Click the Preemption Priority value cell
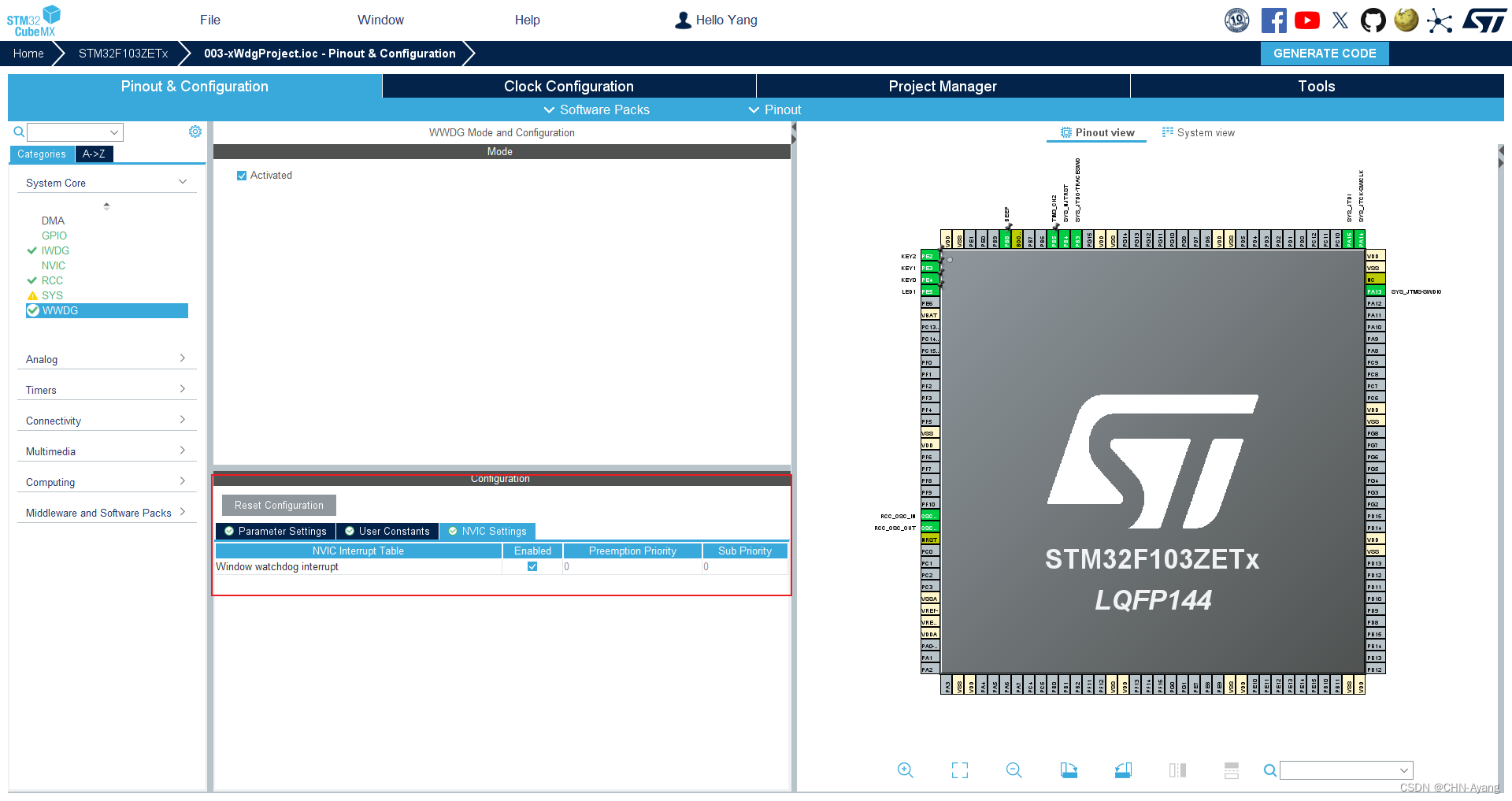 tap(632, 566)
